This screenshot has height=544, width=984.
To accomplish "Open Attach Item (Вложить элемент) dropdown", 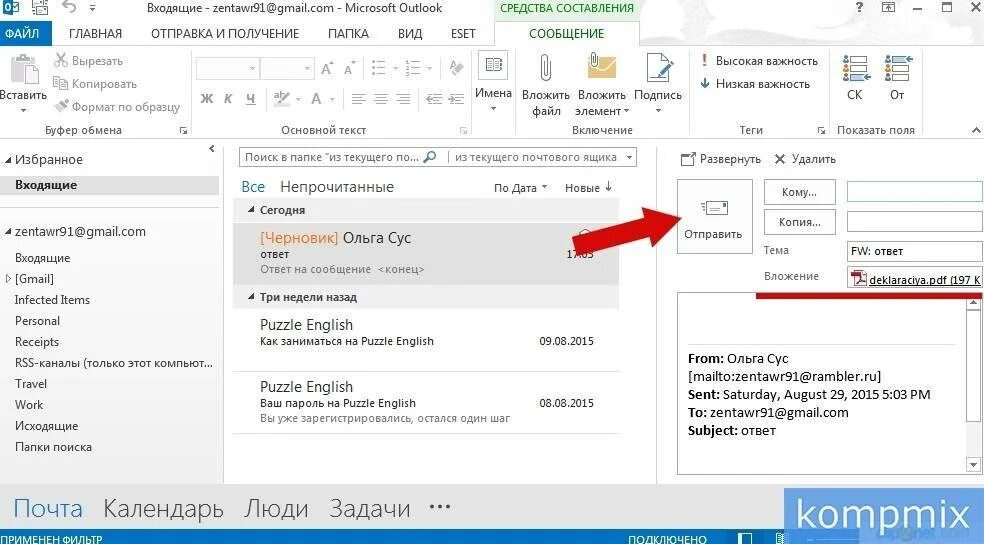I will (x=602, y=85).
